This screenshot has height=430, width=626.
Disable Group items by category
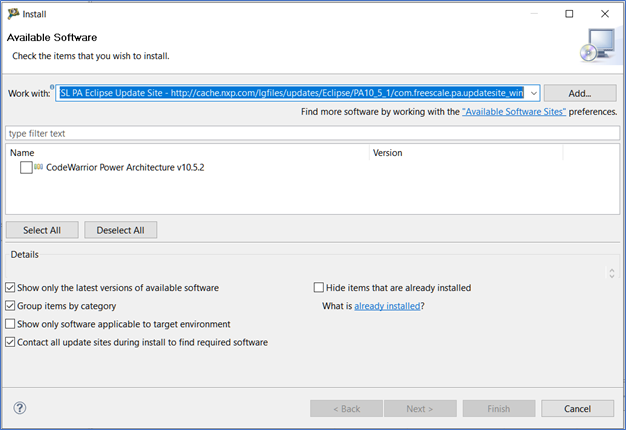[11, 306]
